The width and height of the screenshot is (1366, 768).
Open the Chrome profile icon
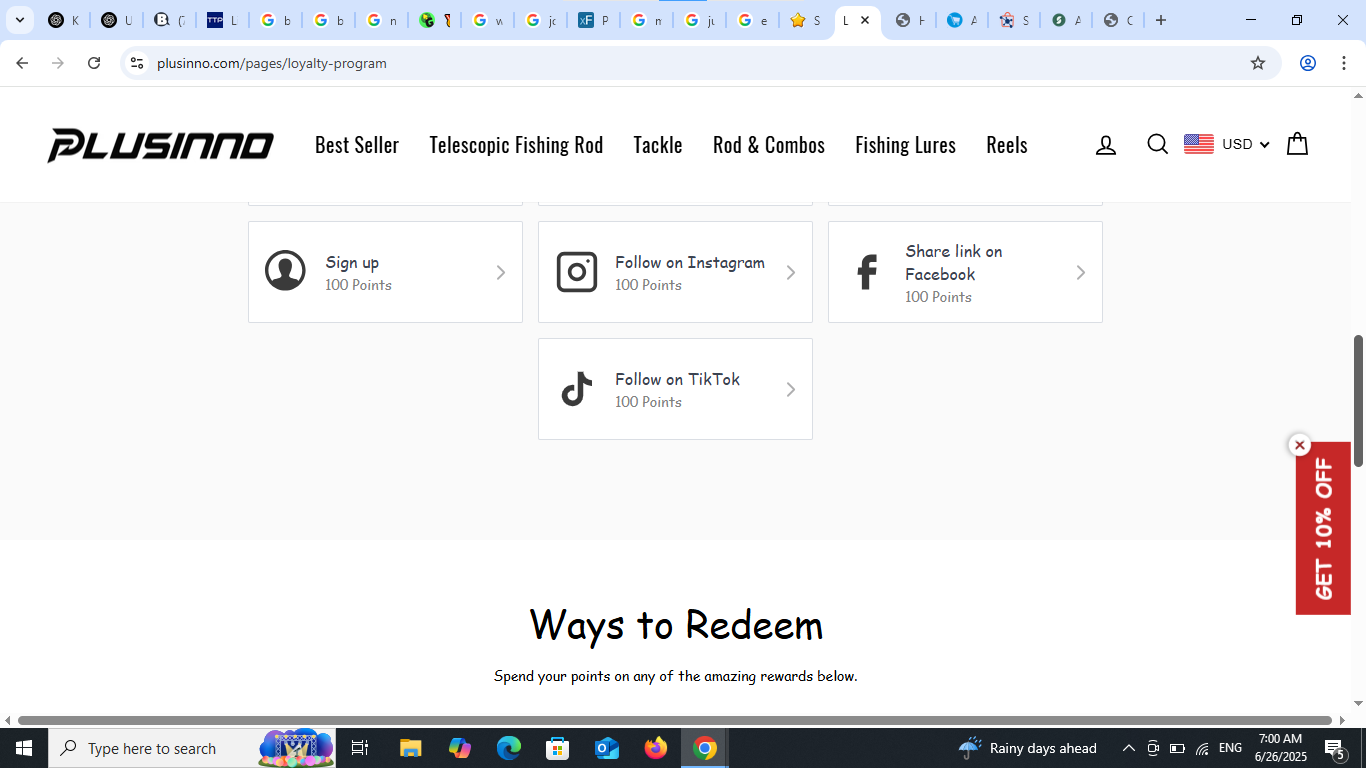(1307, 63)
